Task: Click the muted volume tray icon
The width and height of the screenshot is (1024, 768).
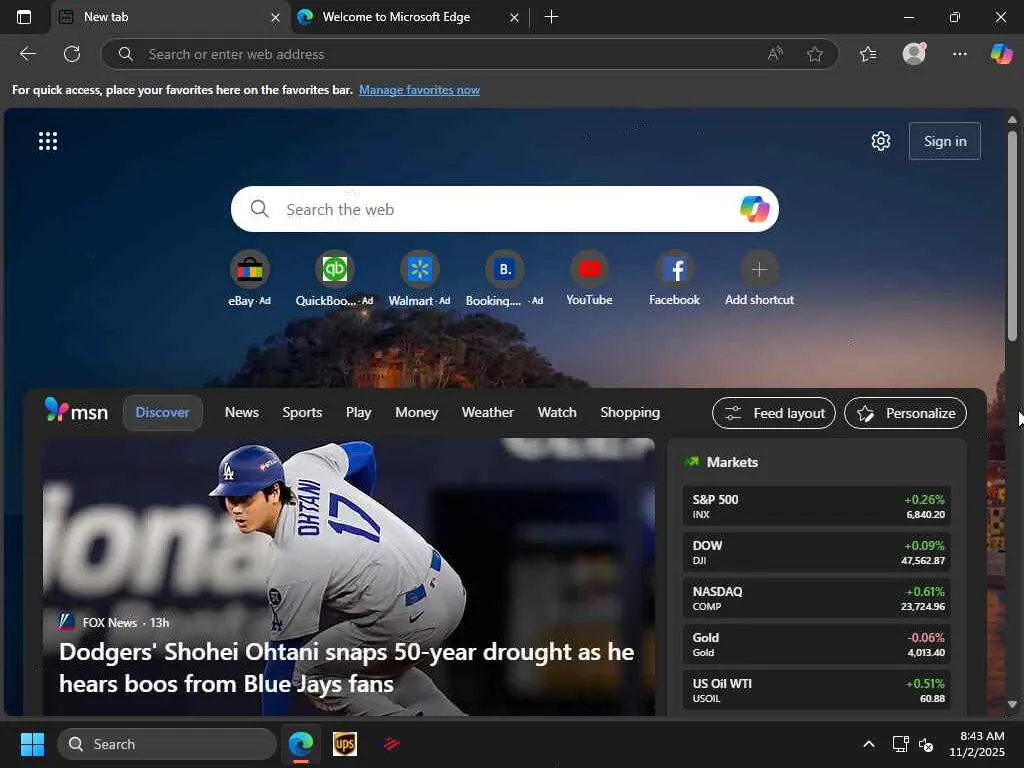Action: click(x=925, y=744)
